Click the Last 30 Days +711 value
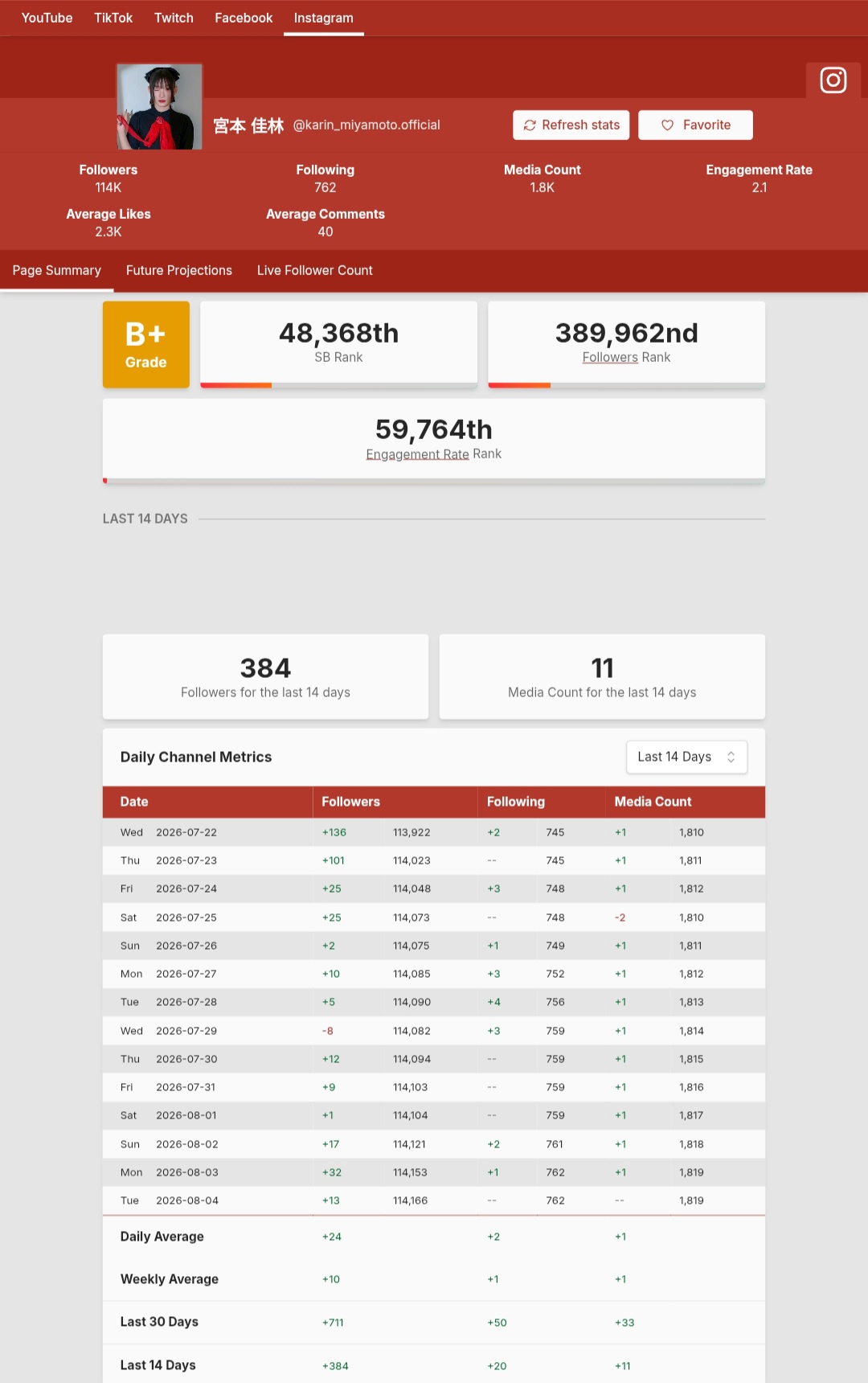The width and height of the screenshot is (868, 1383). pos(333,1323)
